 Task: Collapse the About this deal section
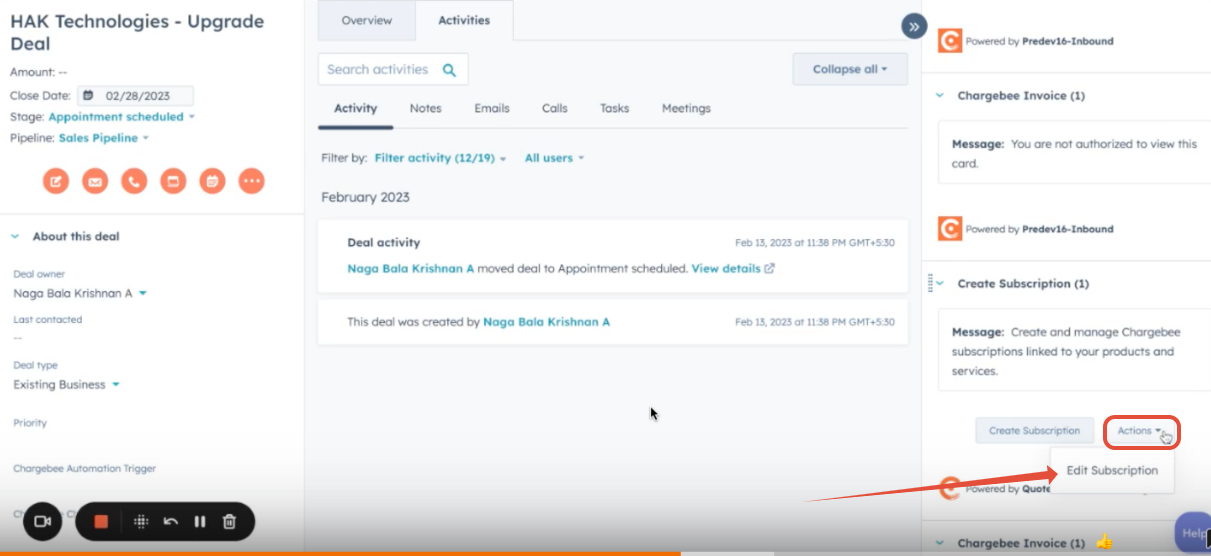(15, 237)
